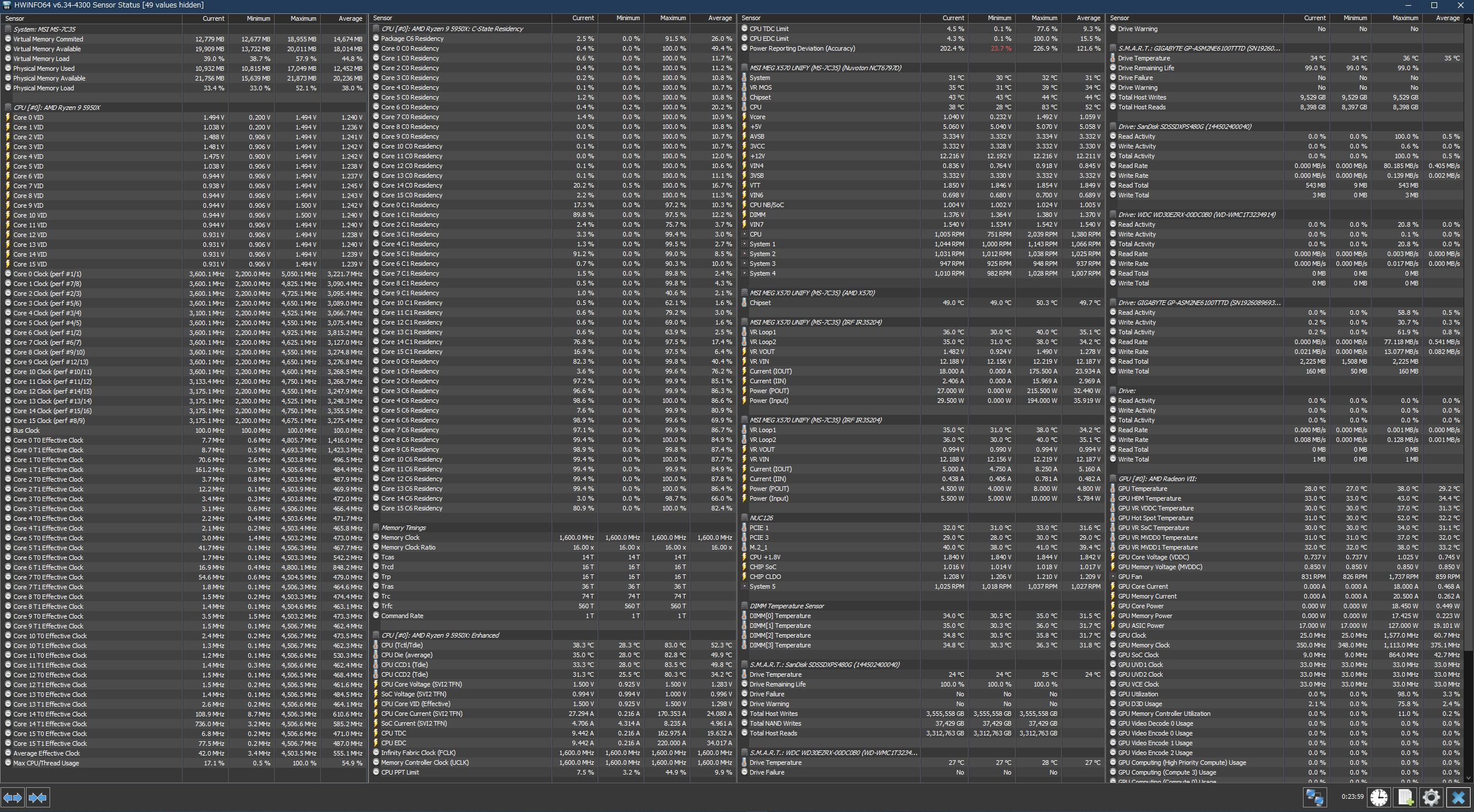
Task: Collapse the CPU [#0]: AMD Ryzen 9 5950X group
Action: 56,108
